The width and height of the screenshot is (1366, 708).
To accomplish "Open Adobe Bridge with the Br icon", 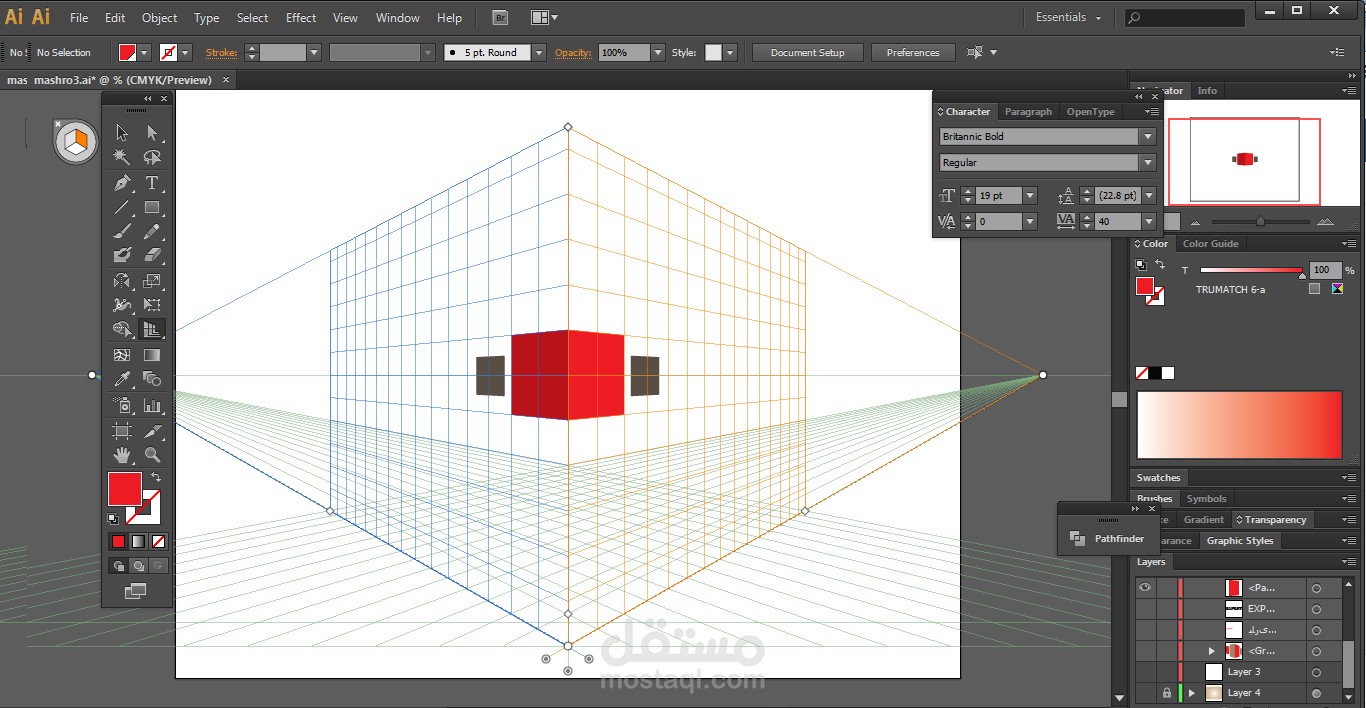I will point(501,17).
